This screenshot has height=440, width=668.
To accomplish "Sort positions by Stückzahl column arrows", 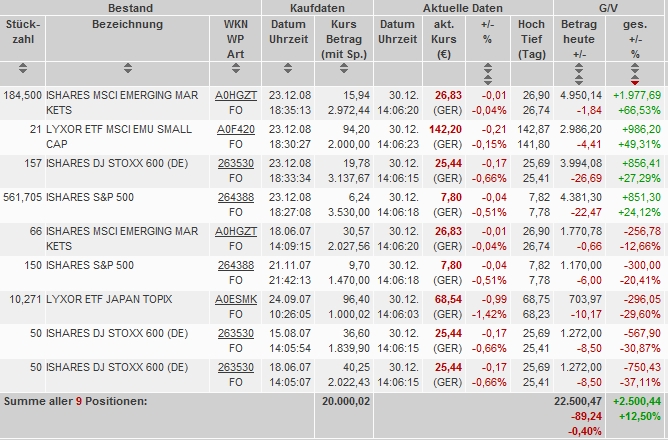I will click(x=23, y=70).
